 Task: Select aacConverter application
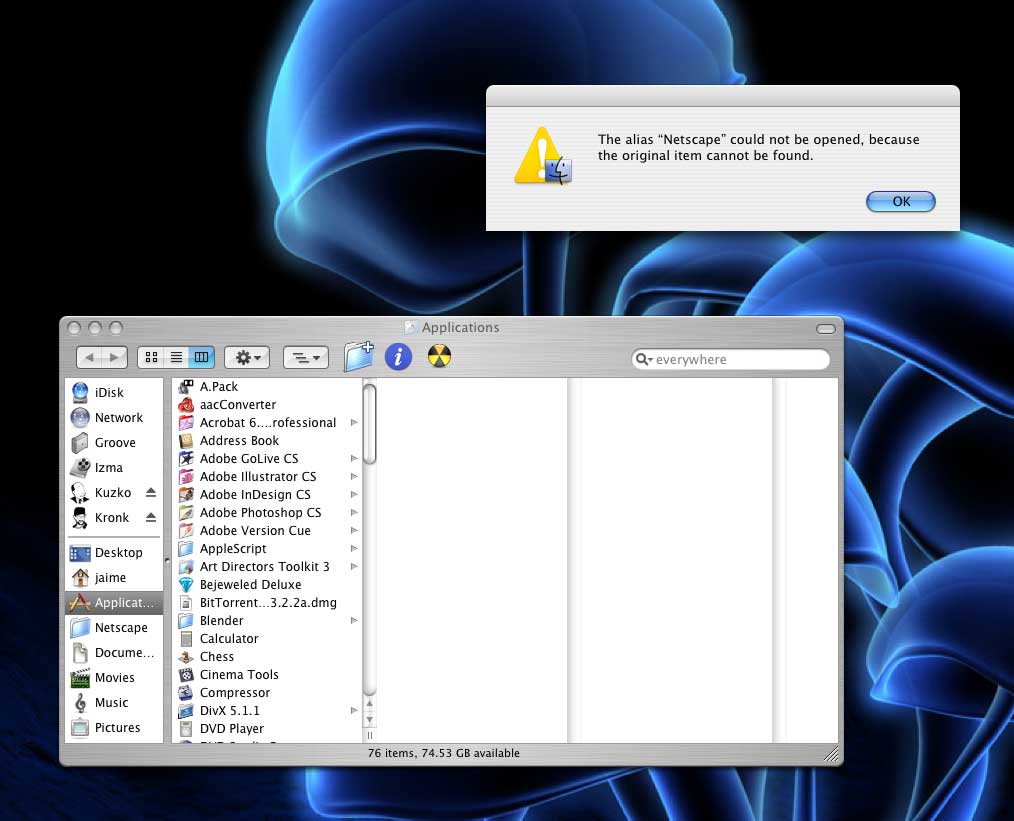pos(268,405)
